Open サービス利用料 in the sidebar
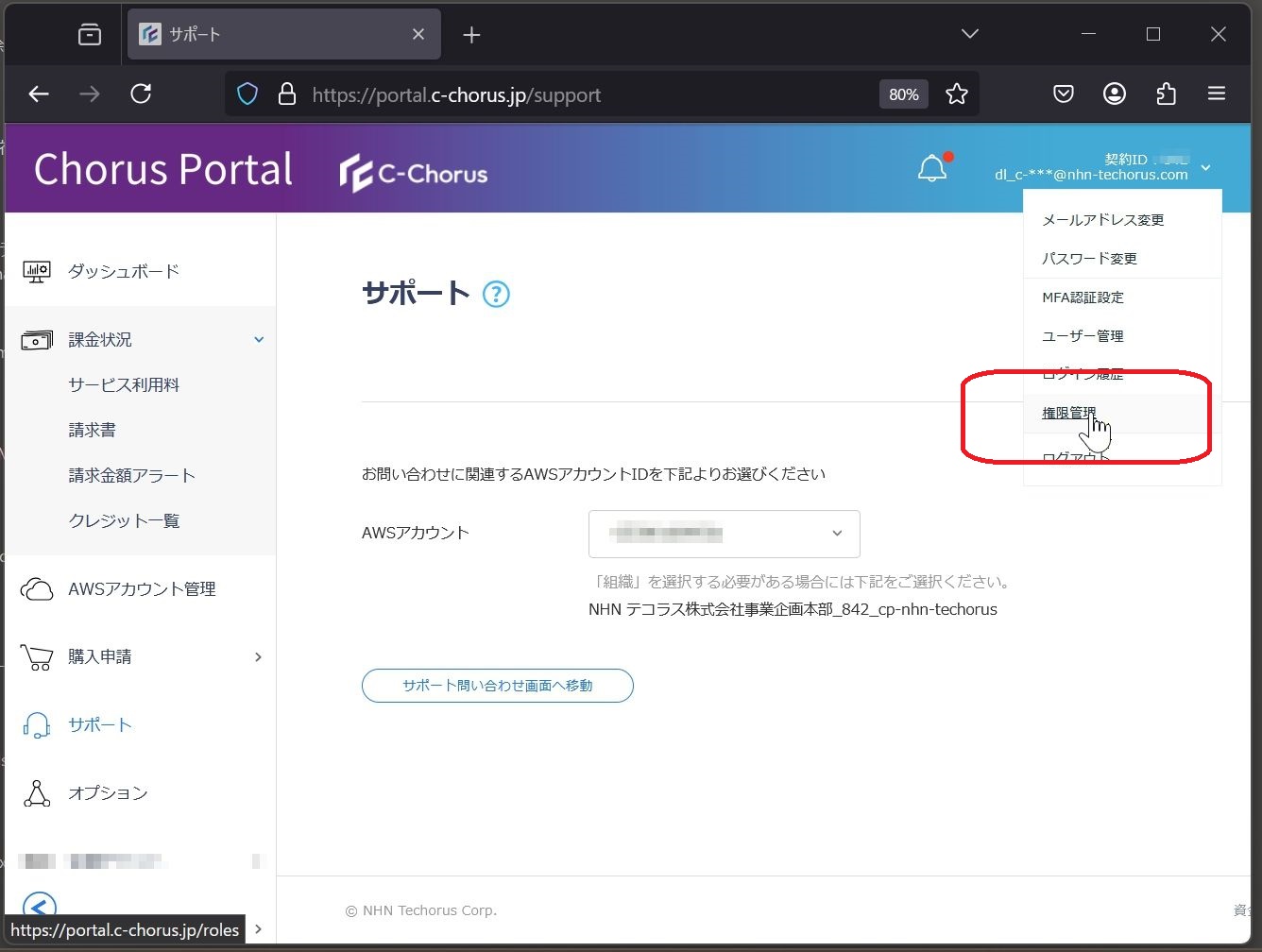1262x952 pixels. pos(124,385)
